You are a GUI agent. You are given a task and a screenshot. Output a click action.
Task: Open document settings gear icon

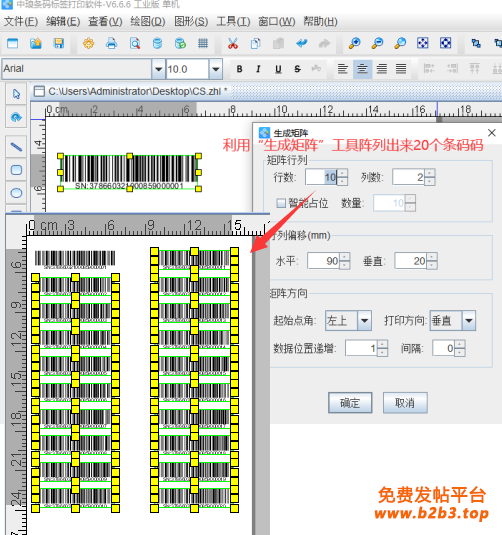(88, 43)
